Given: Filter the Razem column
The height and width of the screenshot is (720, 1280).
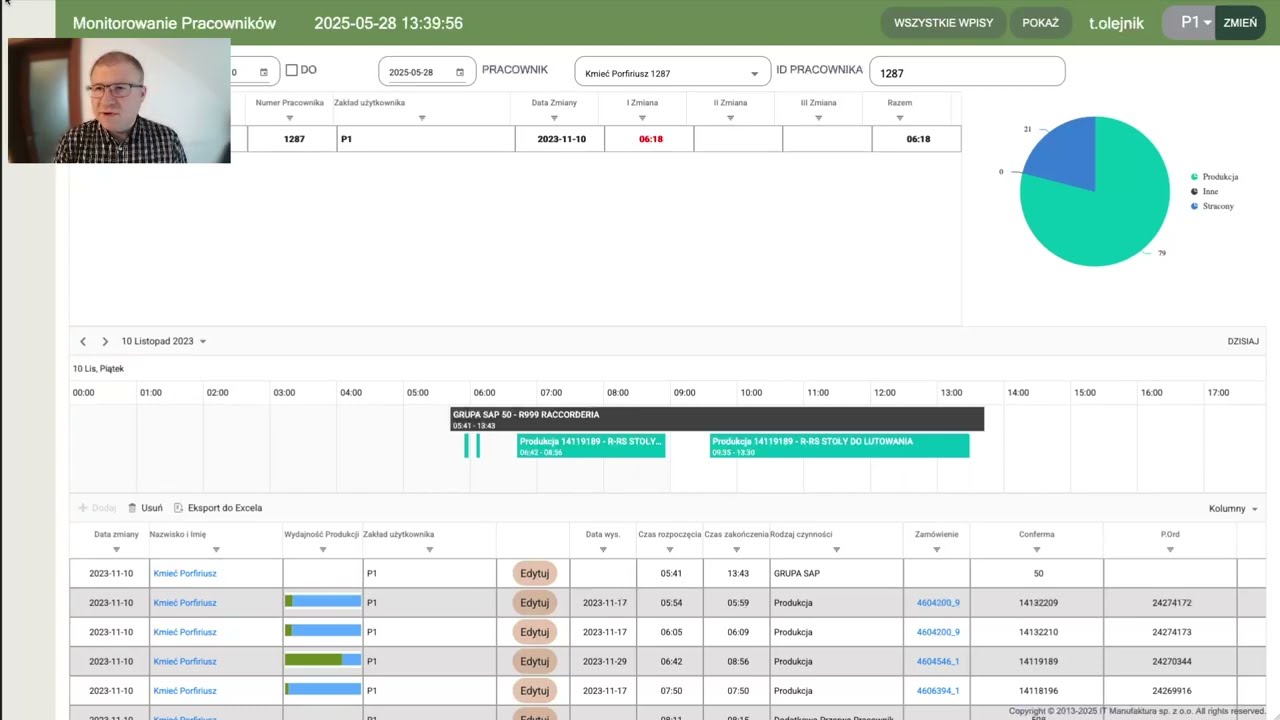Looking at the screenshot, I should pyautogui.click(x=900, y=118).
